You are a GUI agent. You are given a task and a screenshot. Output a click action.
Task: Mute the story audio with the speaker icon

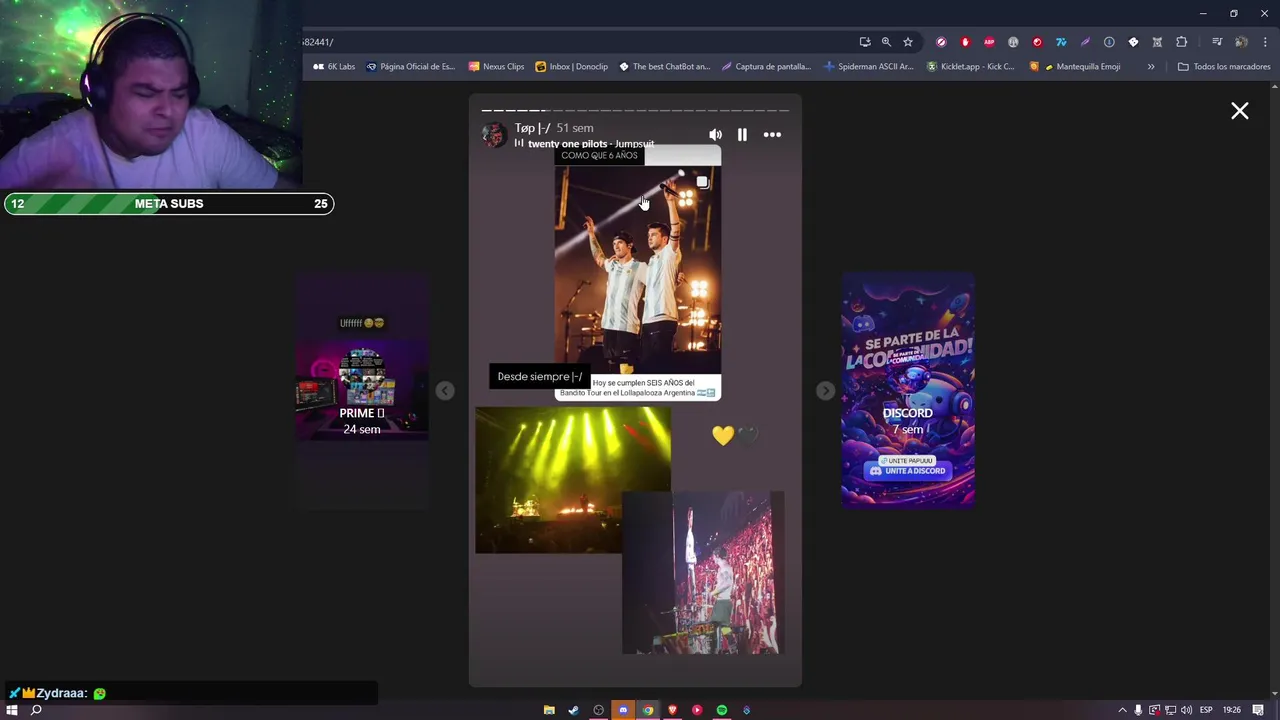(715, 134)
